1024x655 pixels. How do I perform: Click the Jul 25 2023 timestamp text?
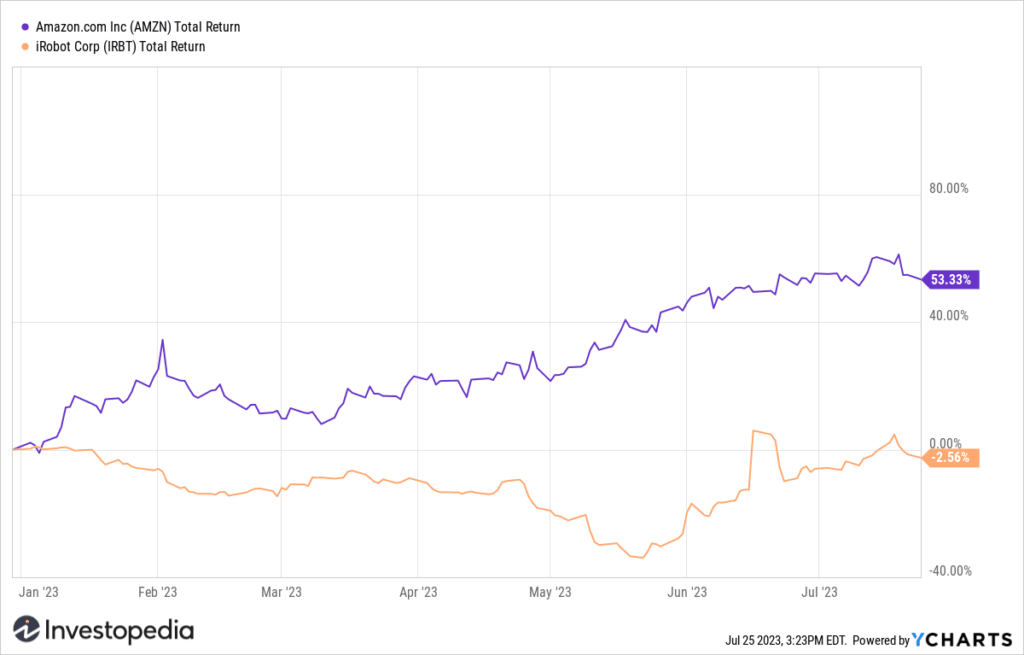click(786, 640)
